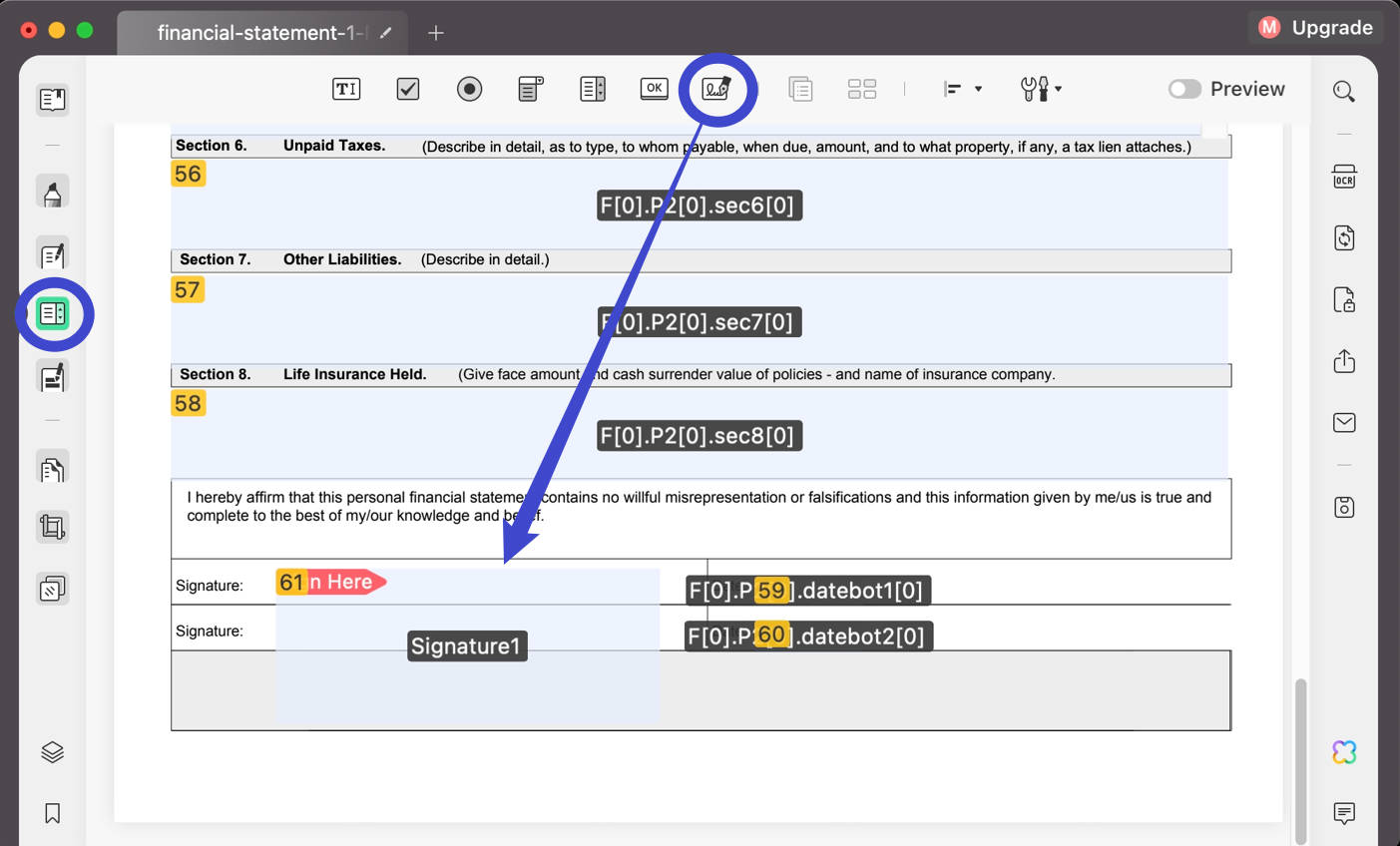
Task: Select the Radio Button form tool
Action: pyautogui.click(x=469, y=88)
